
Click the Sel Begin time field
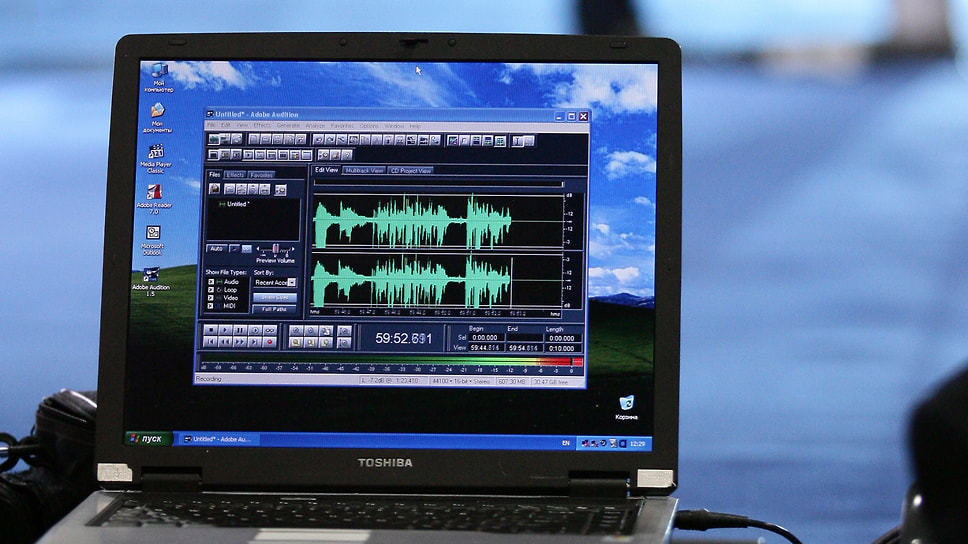click(x=485, y=338)
